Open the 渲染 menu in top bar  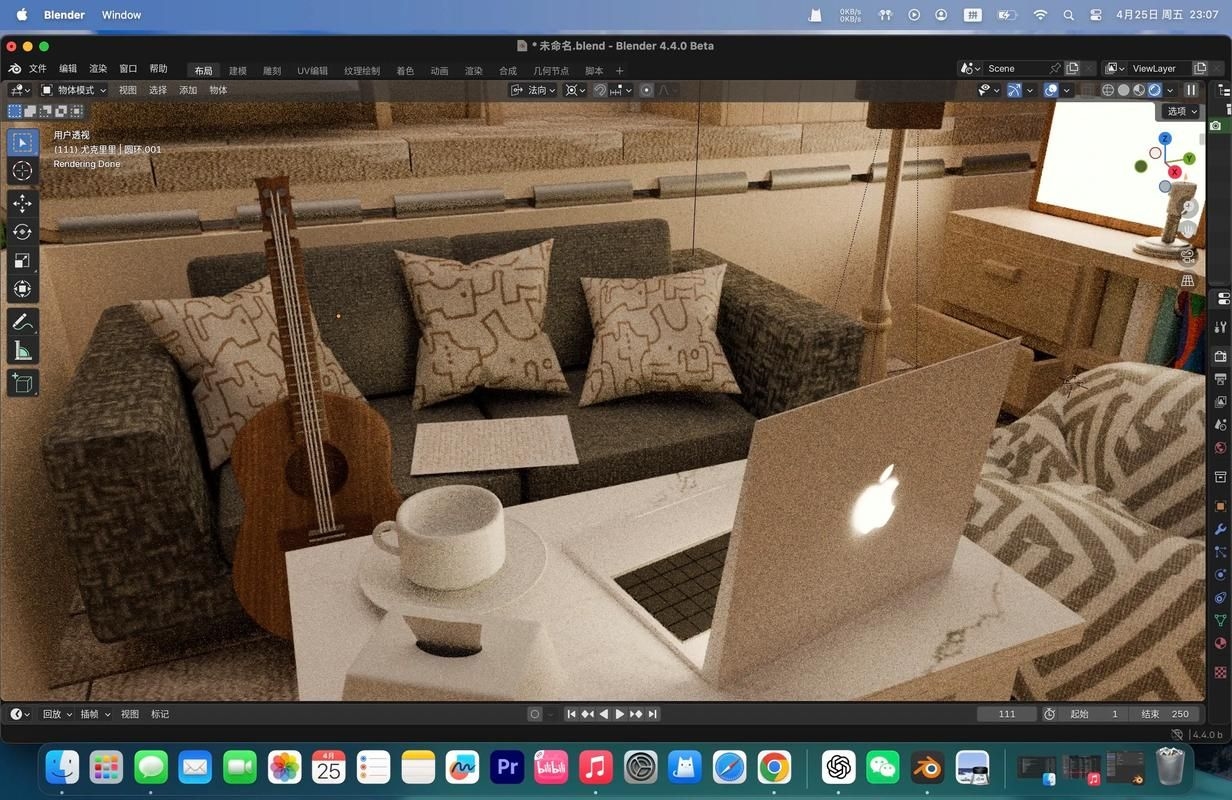(98, 69)
